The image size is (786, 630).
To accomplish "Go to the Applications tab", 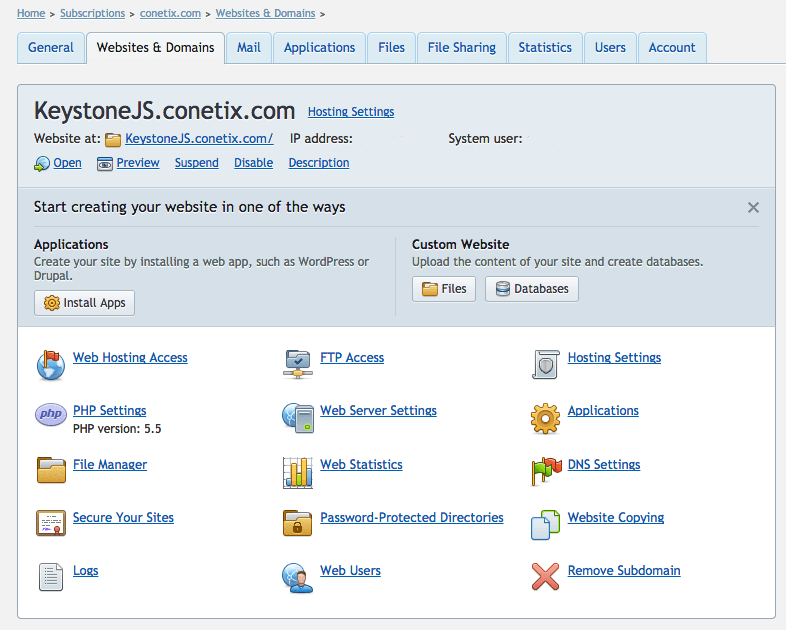I will (319, 48).
